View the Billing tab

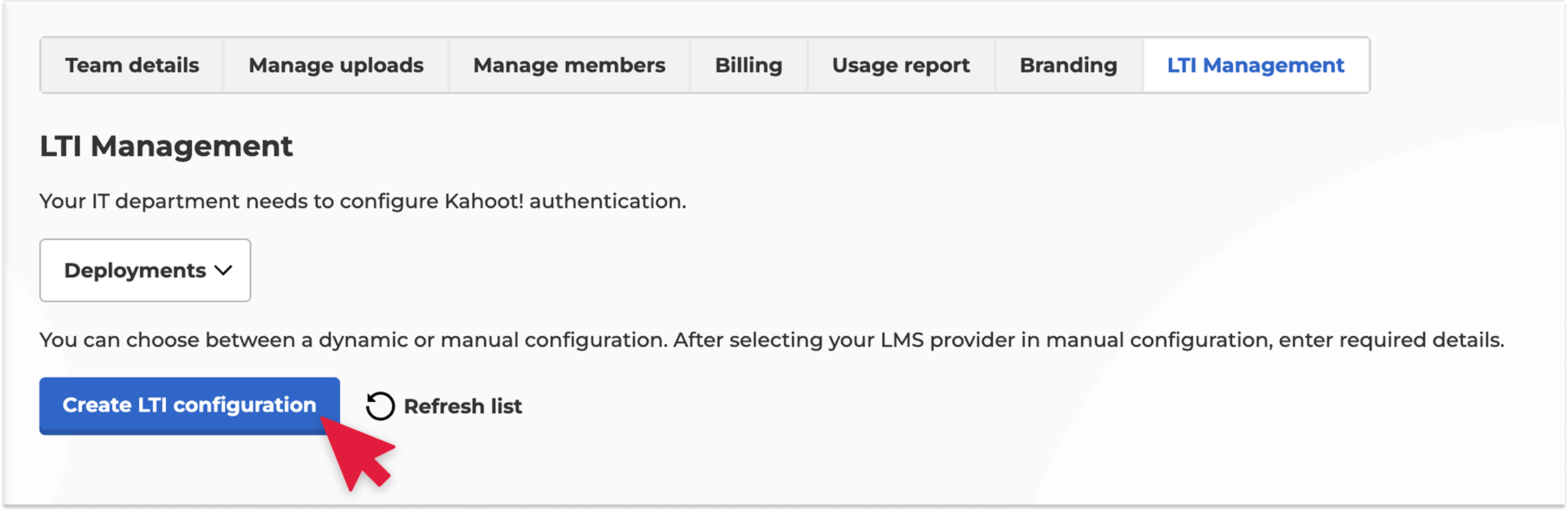click(x=749, y=65)
